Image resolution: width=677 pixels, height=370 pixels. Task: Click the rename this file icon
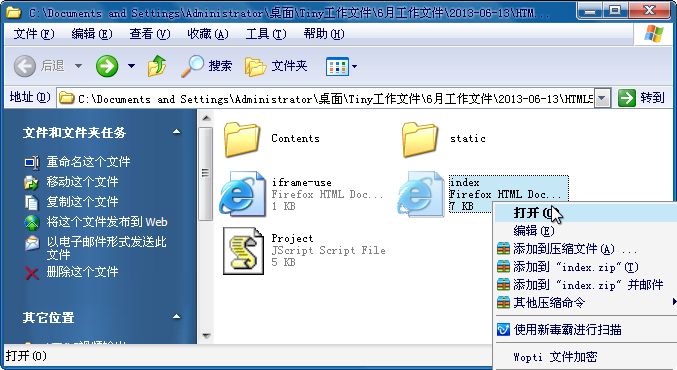[x=32, y=162]
